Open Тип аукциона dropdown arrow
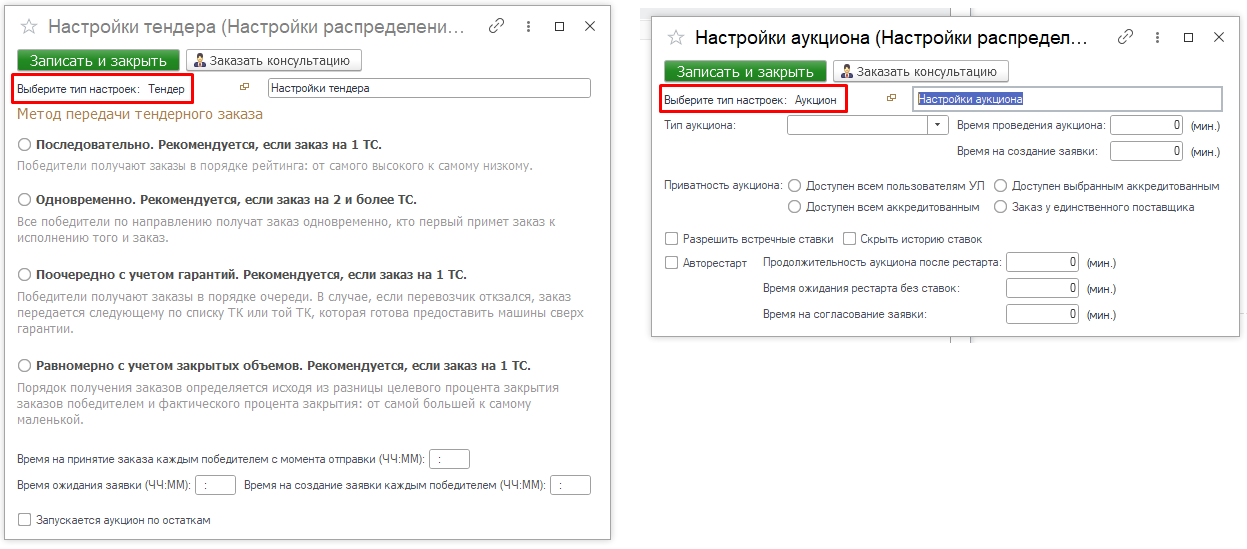 click(938, 126)
